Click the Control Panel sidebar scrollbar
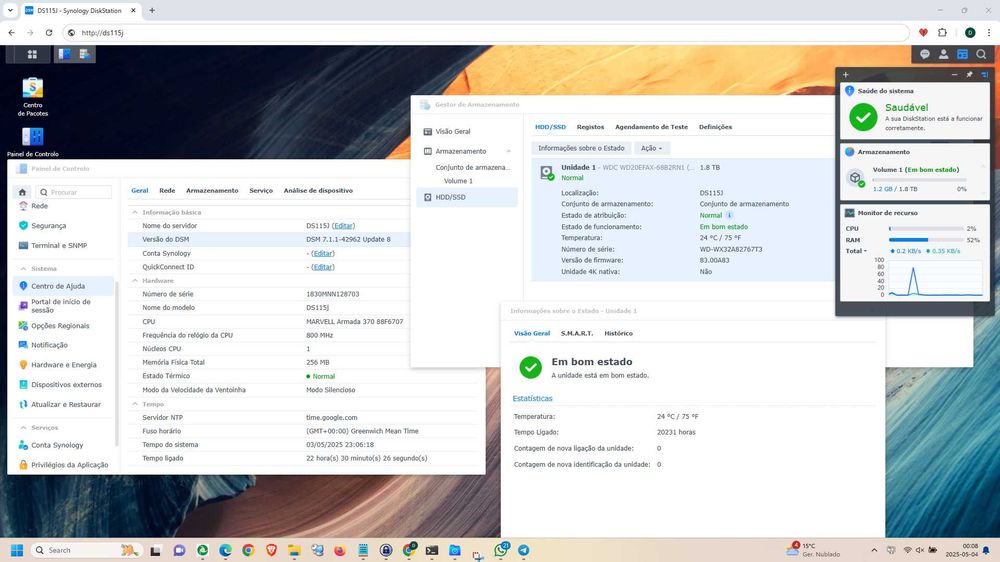 click(x=117, y=364)
